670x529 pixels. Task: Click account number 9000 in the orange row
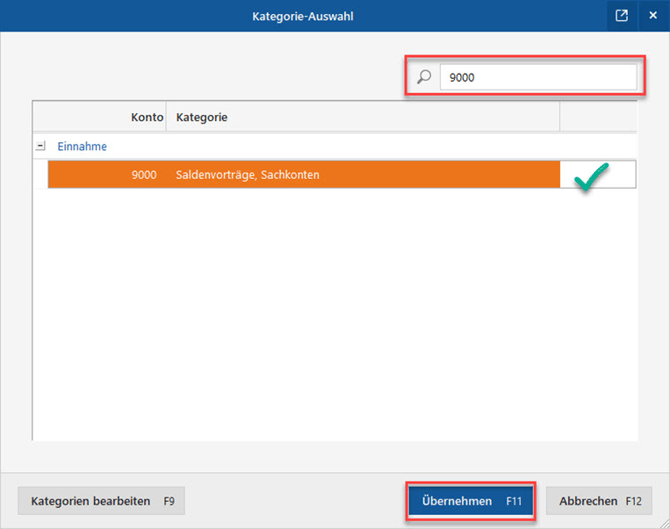143,175
